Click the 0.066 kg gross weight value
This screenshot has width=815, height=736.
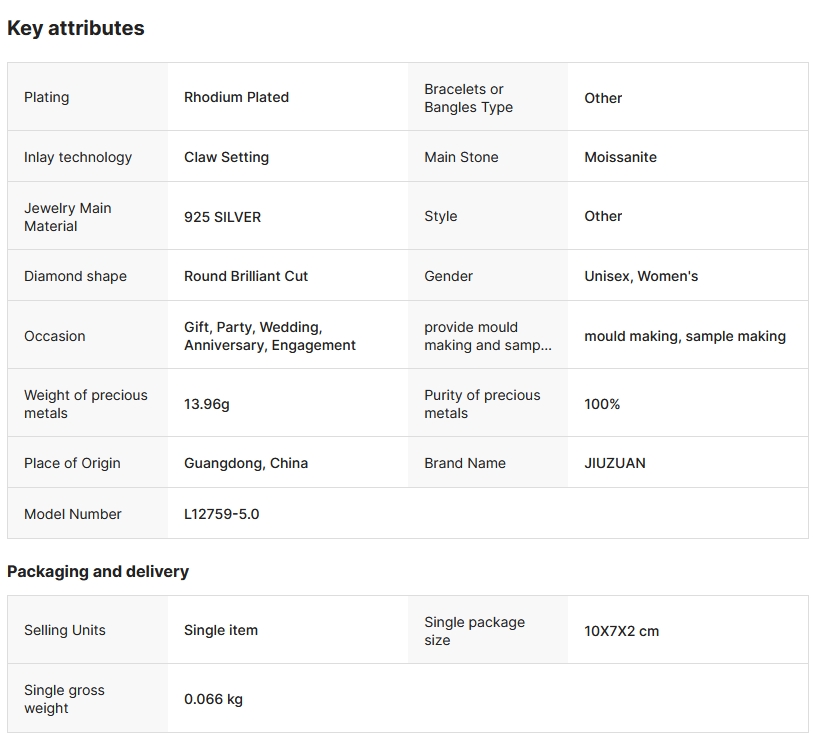pyautogui.click(x=213, y=699)
